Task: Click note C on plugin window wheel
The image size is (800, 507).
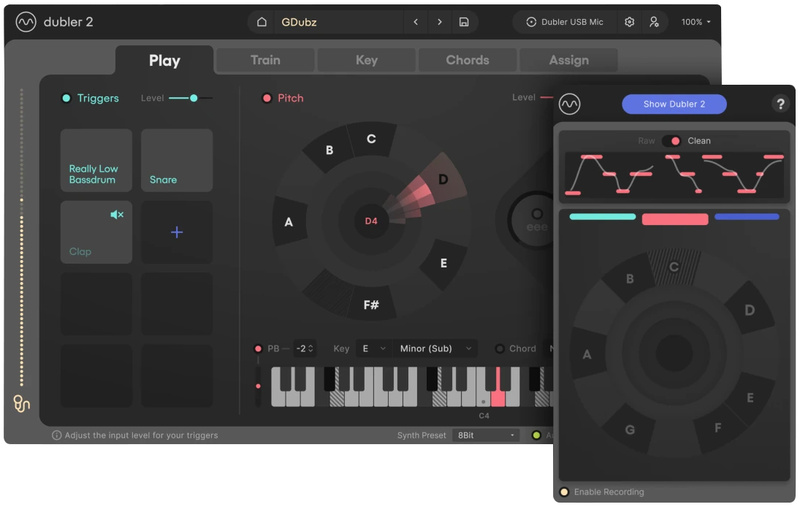Action: pyautogui.click(x=674, y=267)
